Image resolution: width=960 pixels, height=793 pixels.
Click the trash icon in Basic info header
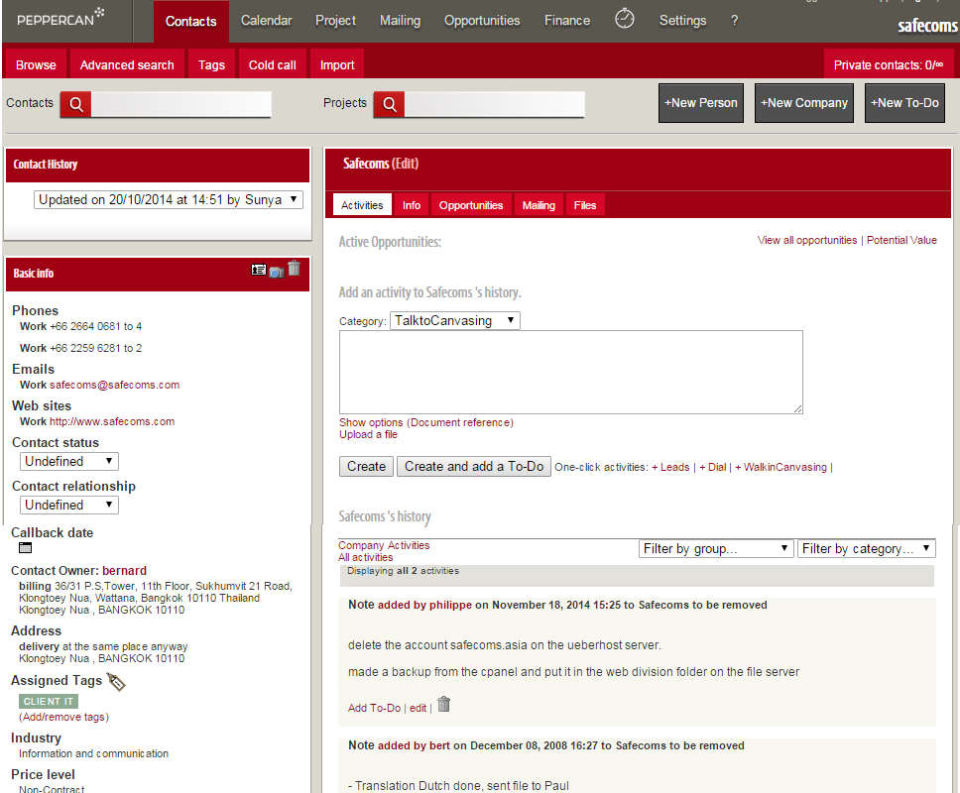(294, 268)
